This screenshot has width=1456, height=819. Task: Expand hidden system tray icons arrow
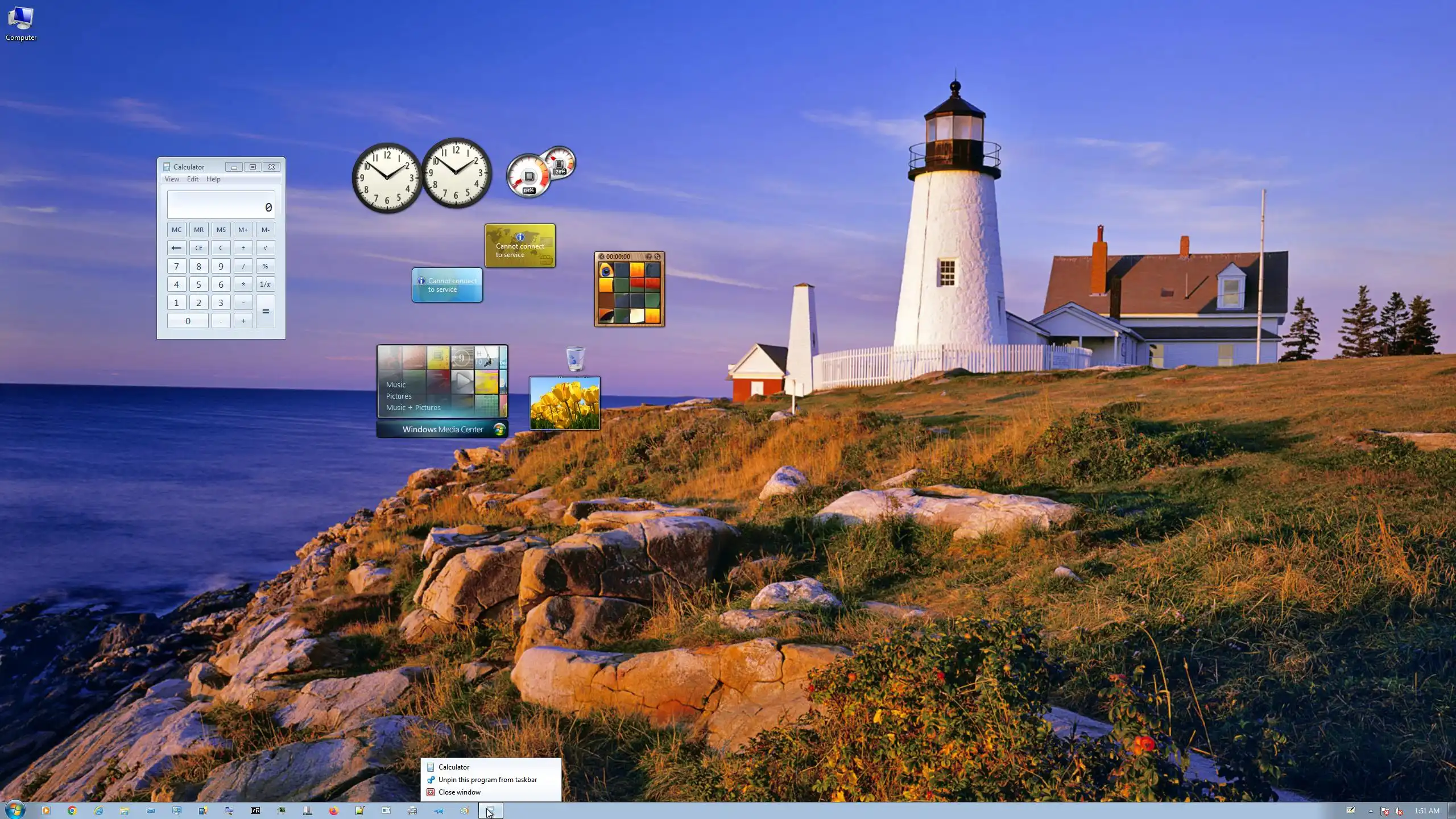[1371, 811]
